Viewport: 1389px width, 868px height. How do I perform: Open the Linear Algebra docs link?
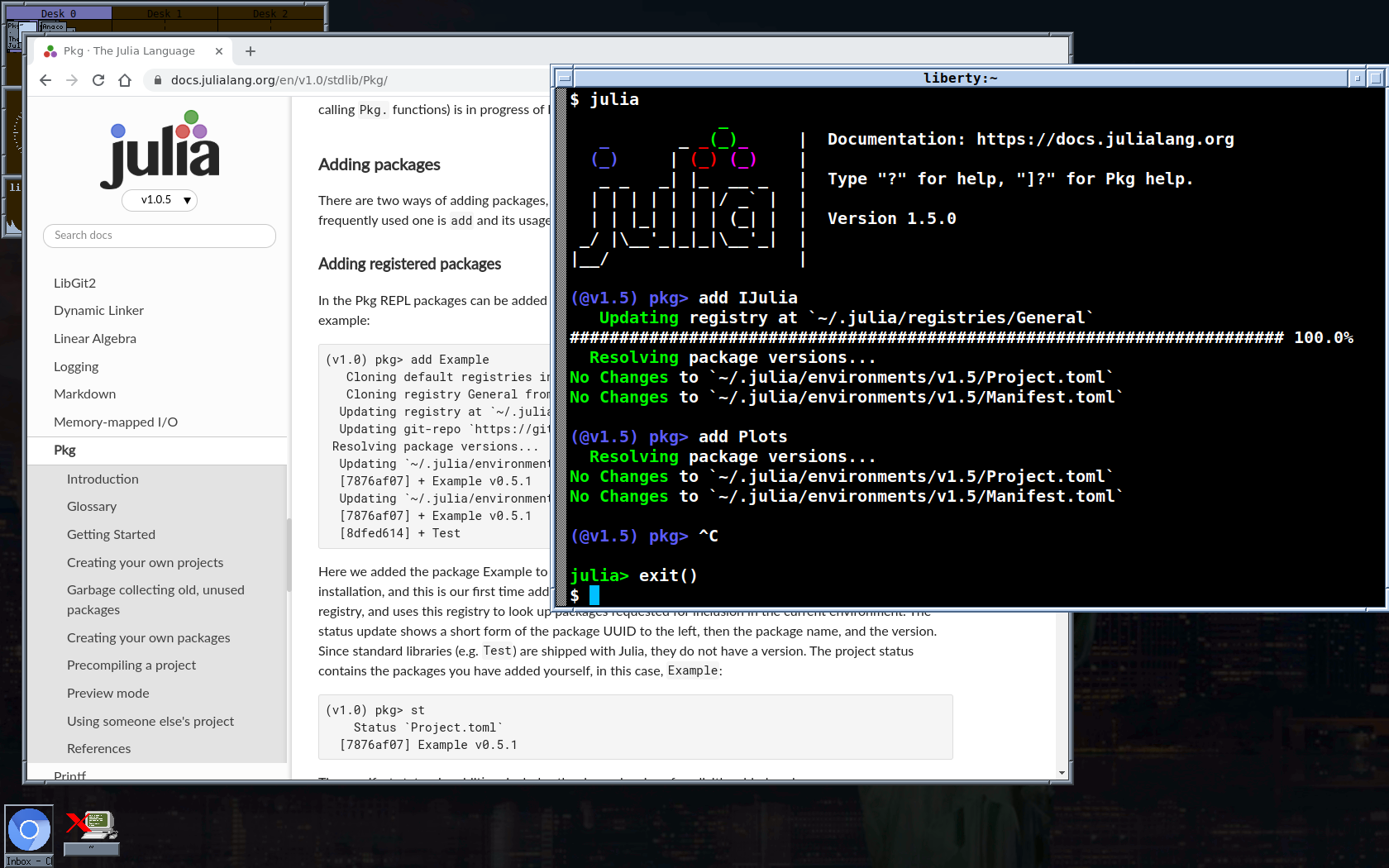(95, 339)
